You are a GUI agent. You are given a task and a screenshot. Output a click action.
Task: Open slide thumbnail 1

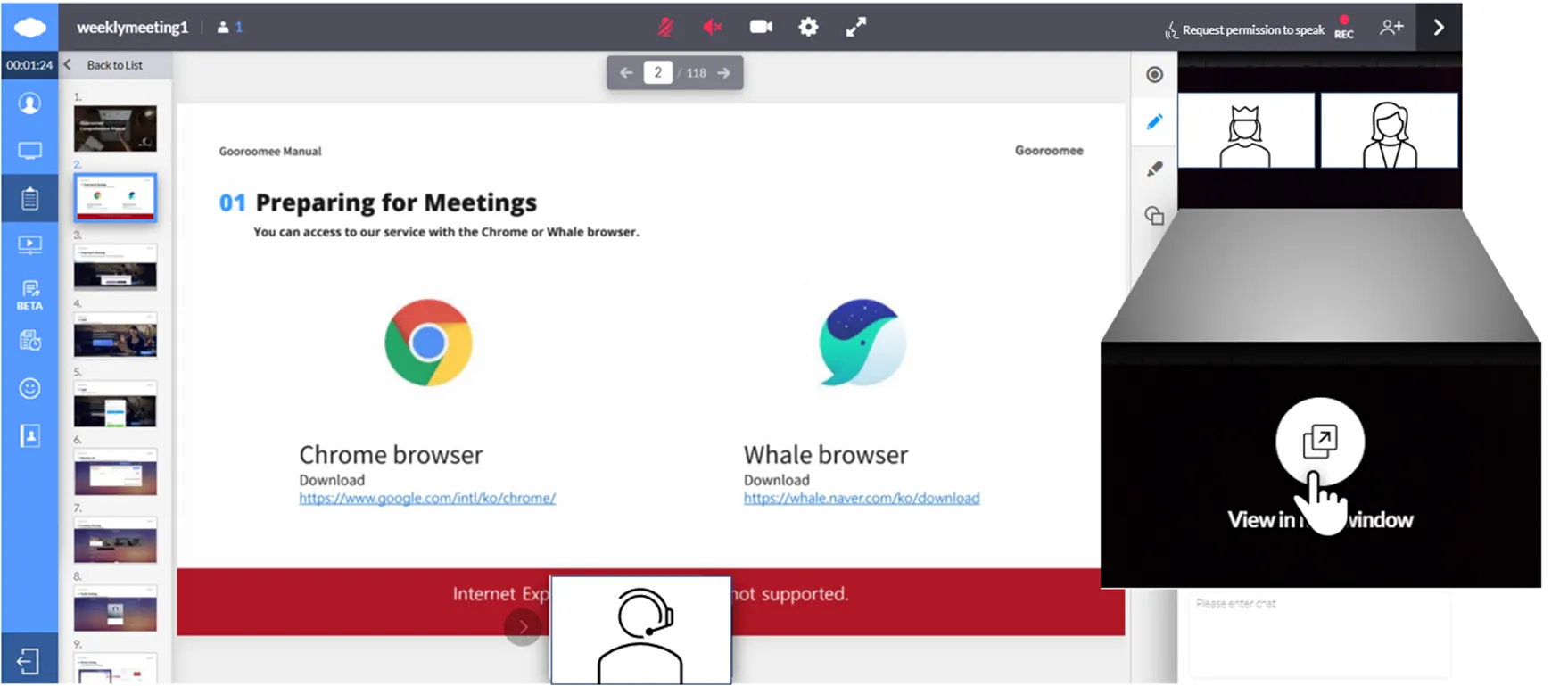[115, 128]
